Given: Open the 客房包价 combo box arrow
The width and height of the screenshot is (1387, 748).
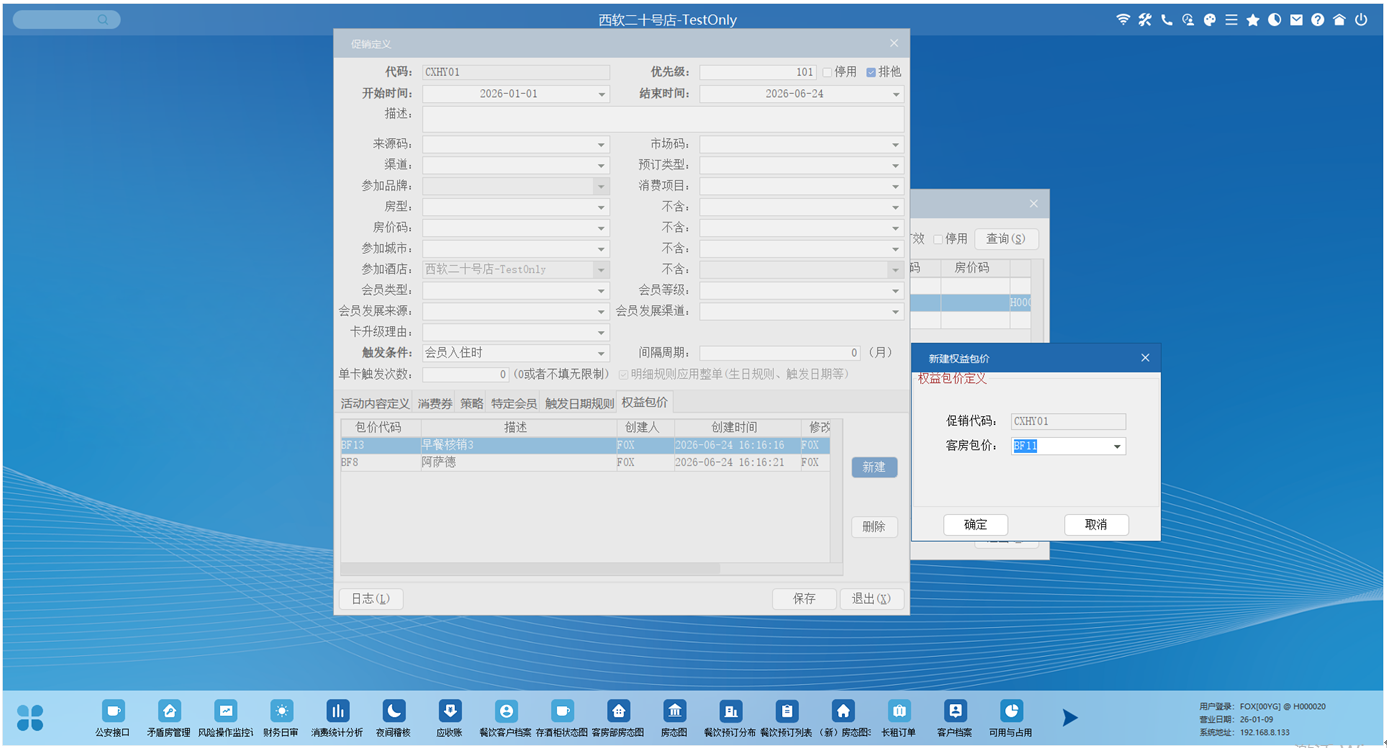Looking at the screenshot, I should click(1117, 446).
